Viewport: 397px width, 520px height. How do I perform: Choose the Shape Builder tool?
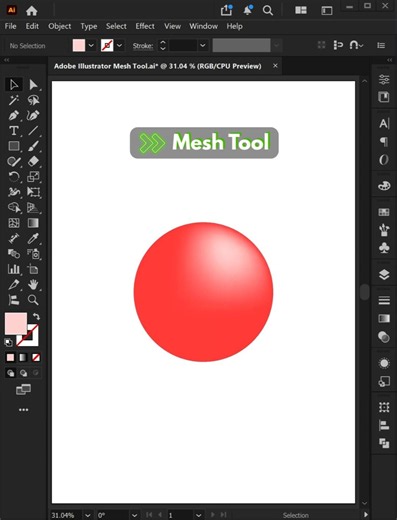(x=14, y=208)
